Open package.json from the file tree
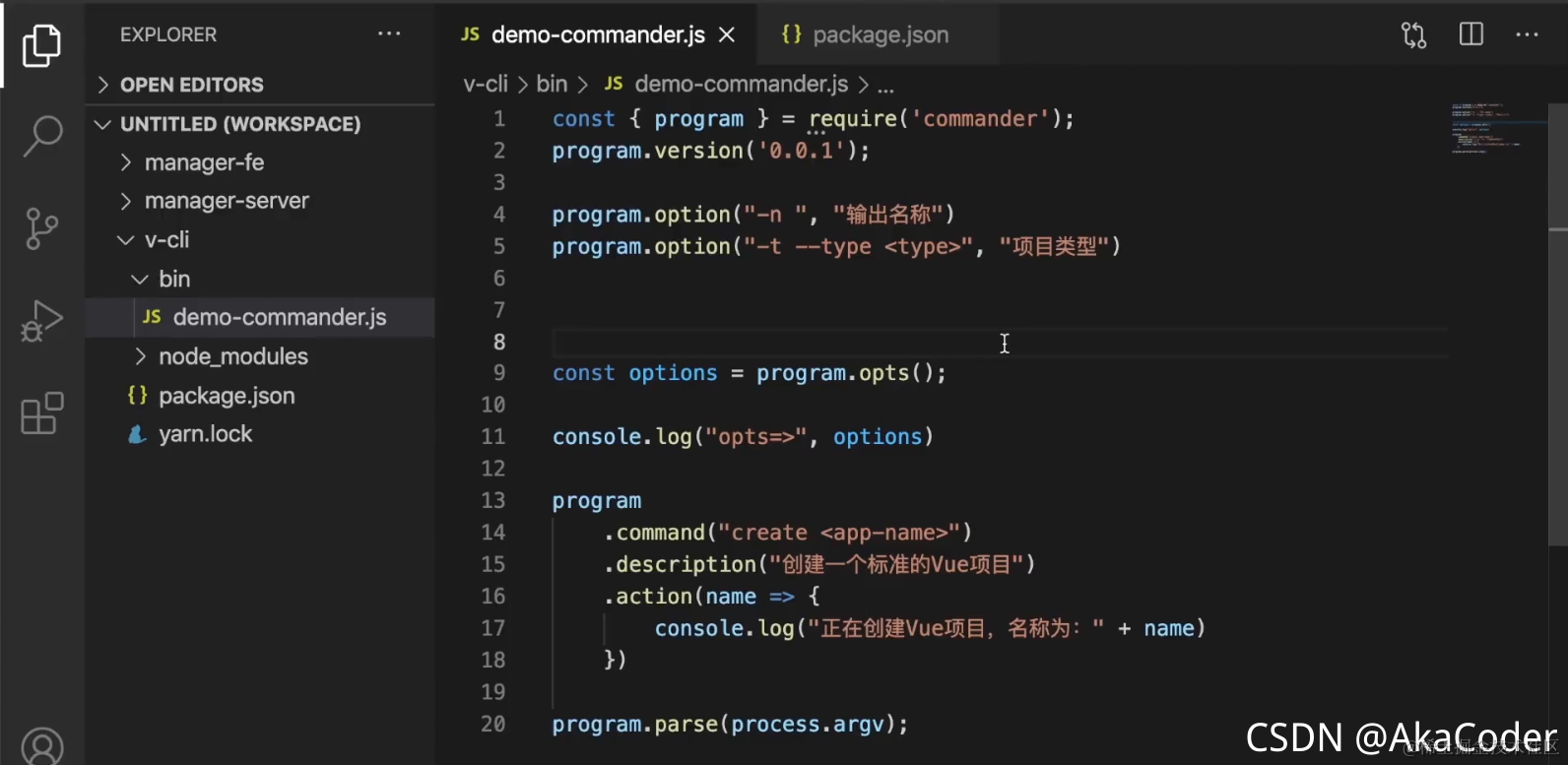Image resolution: width=1568 pixels, height=765 pixels. 260,396
